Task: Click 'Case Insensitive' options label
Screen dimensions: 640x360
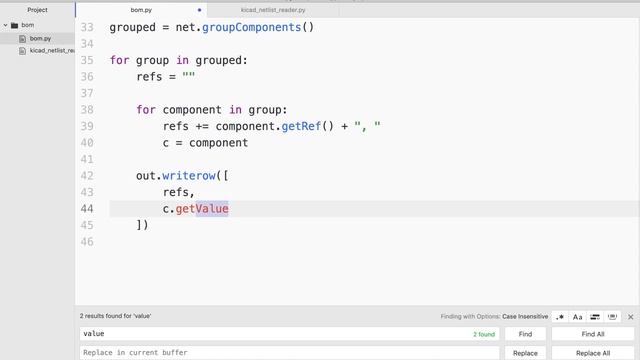Action: point(525,316)
